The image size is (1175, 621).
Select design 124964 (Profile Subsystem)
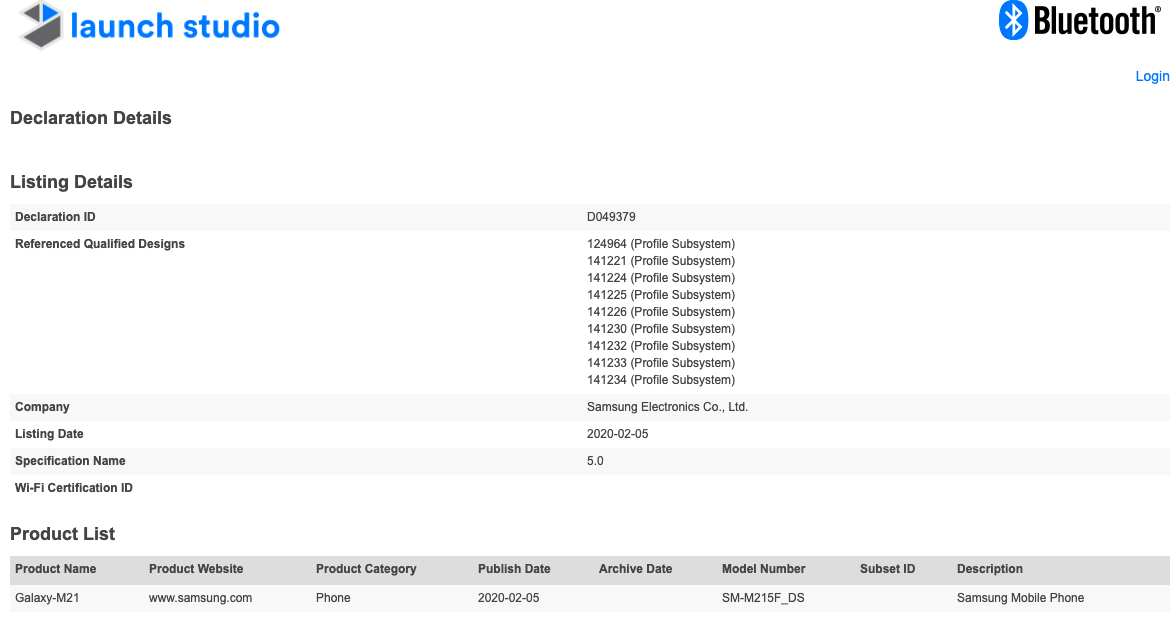click(661, 244)
